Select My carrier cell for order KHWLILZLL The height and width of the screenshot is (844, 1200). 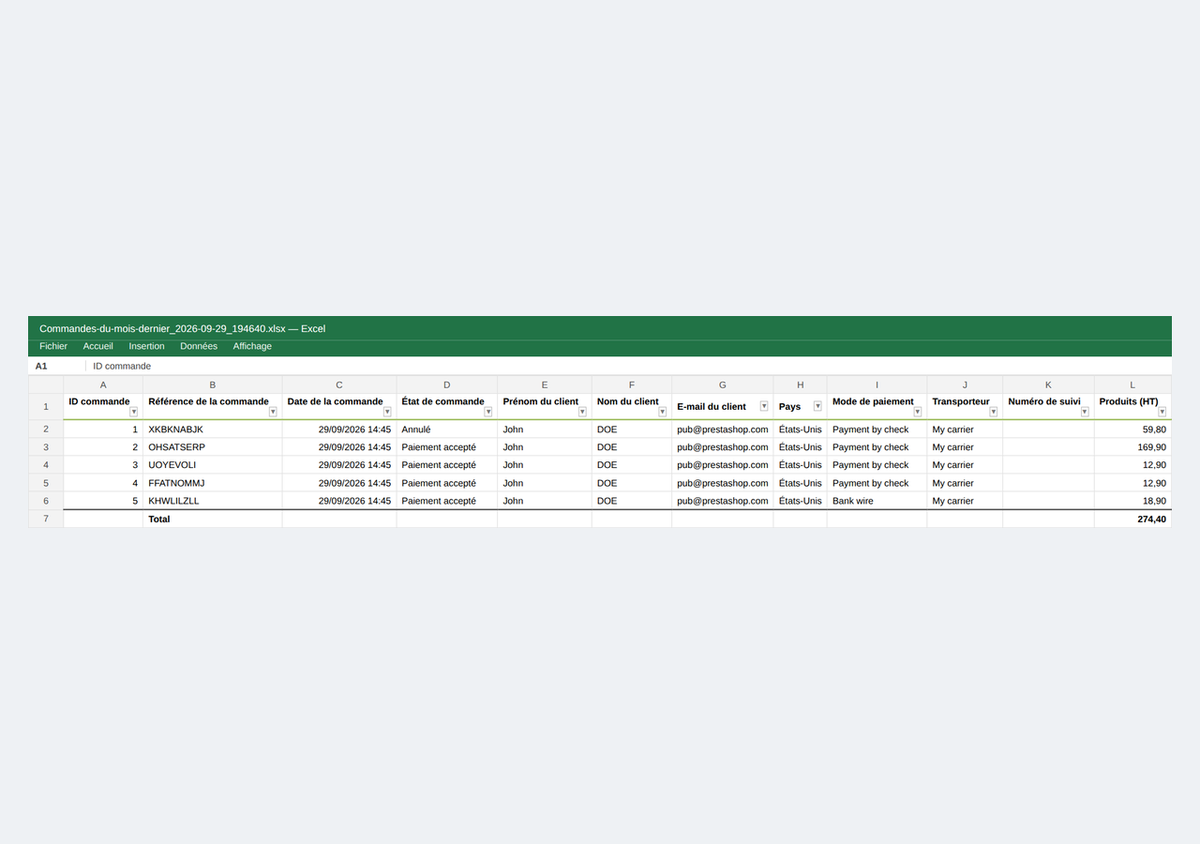965,501
